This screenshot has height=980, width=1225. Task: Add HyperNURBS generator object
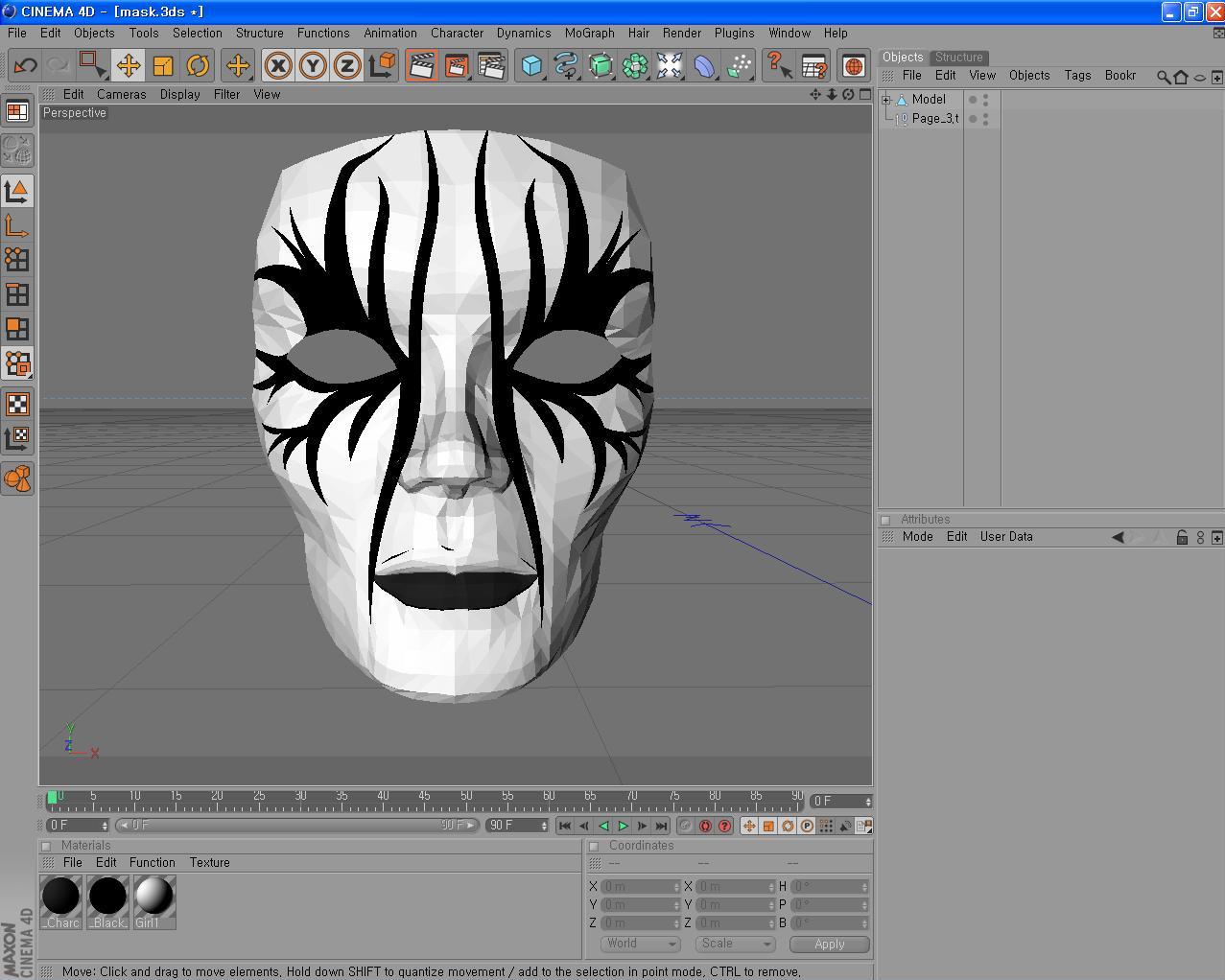pos(601,65)
